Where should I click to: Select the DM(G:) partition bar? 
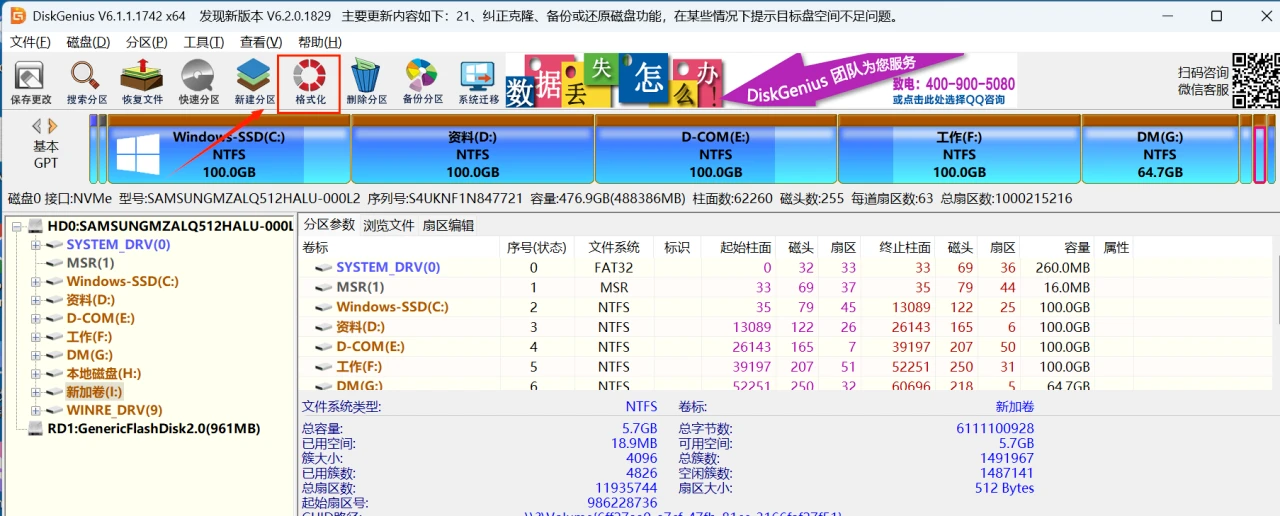coord(1160,148)
